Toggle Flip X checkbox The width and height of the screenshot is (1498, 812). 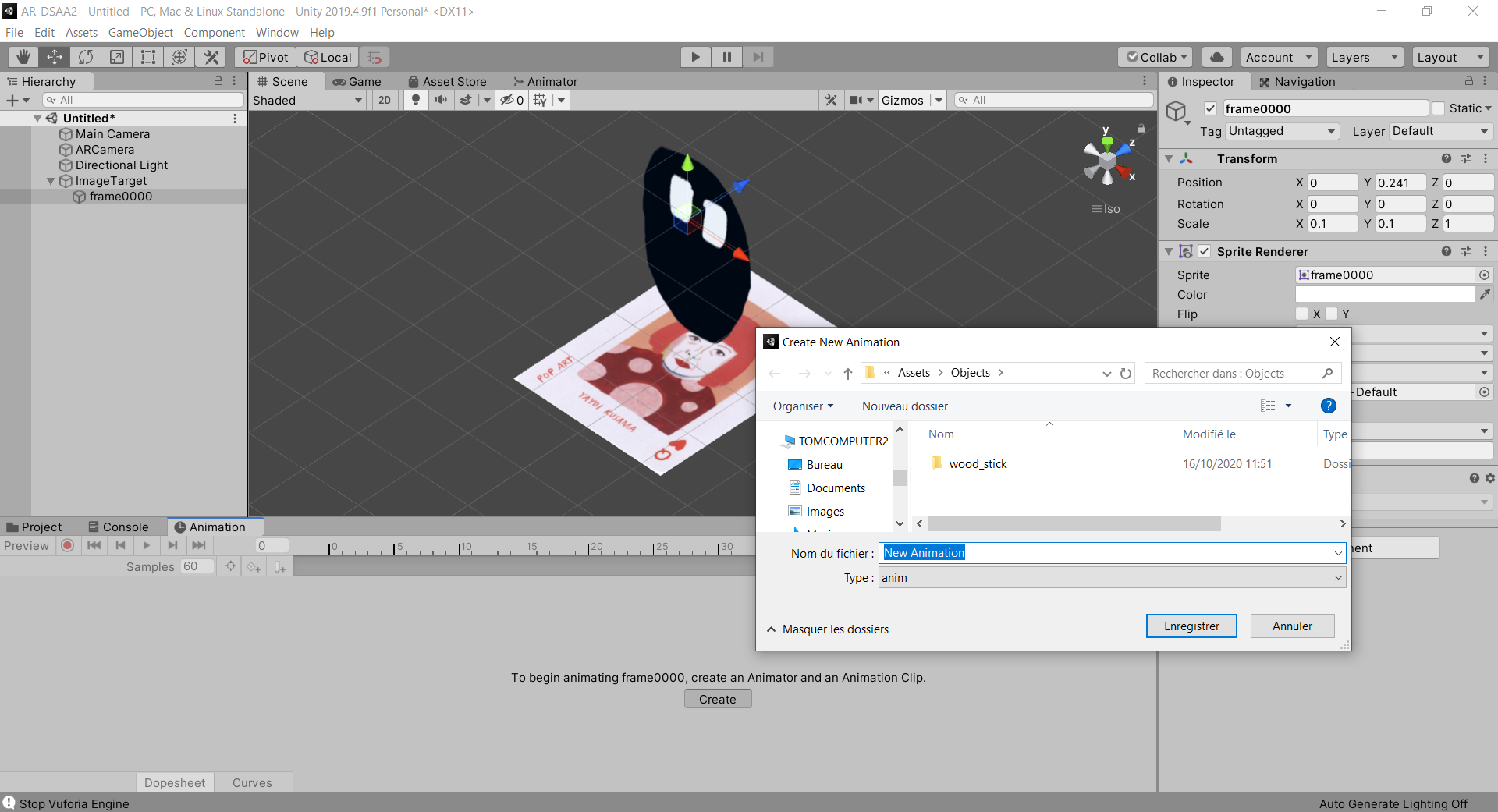click(x=1301, y=314)
